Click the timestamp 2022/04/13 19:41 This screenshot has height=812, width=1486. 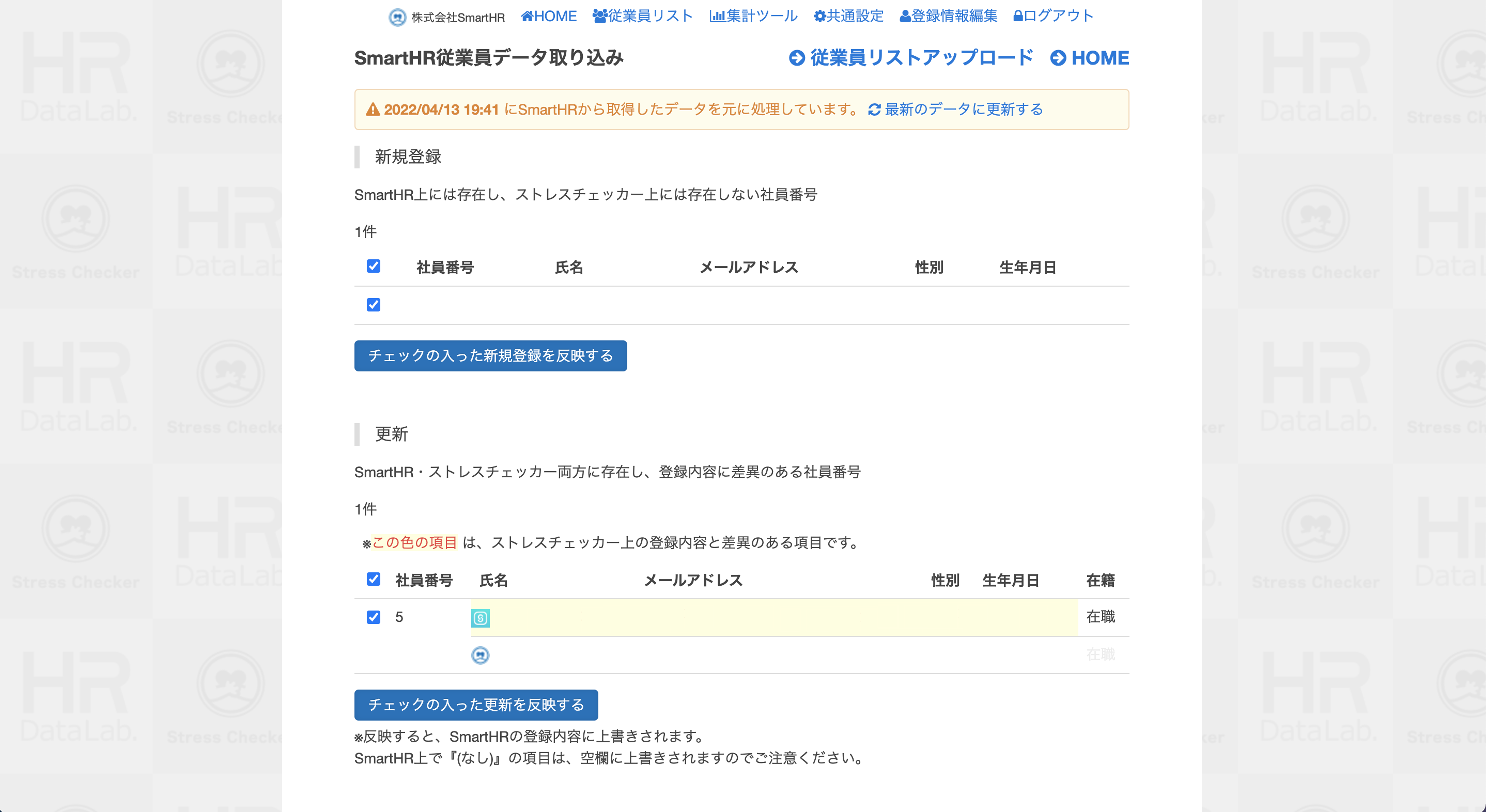[441, 110]
